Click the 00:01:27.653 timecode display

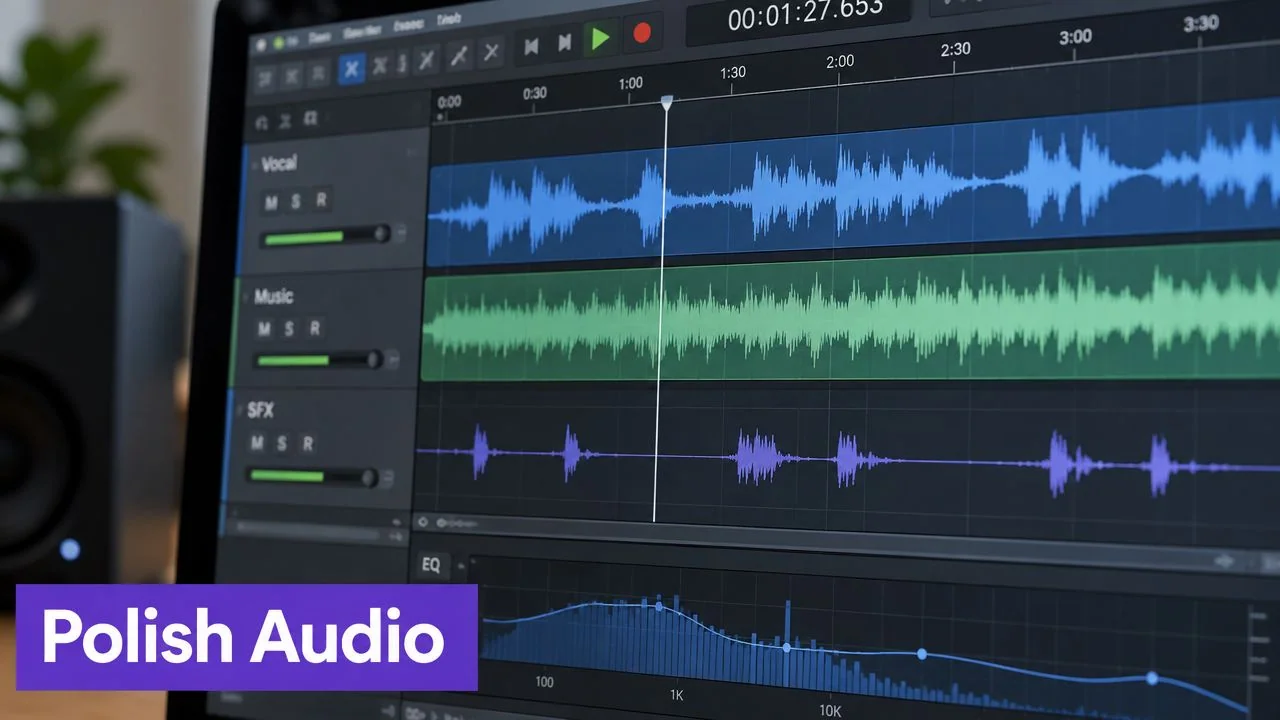[x=797, y=17]
